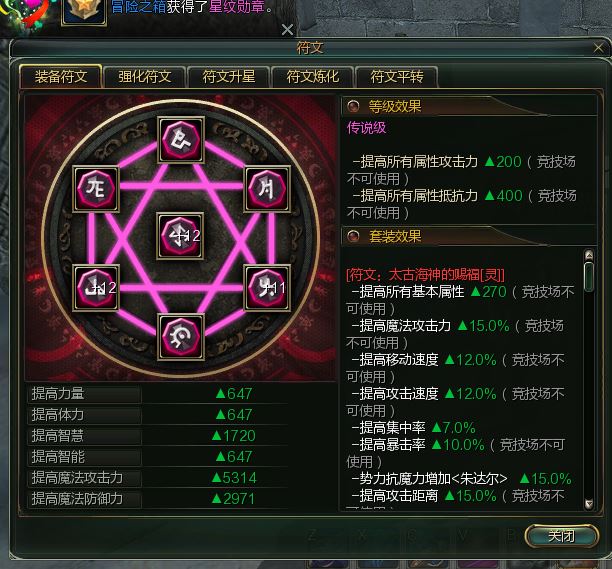612x569 pixels.
Task: Dismiss the reward notification with X
Action: tap(287, 30)
